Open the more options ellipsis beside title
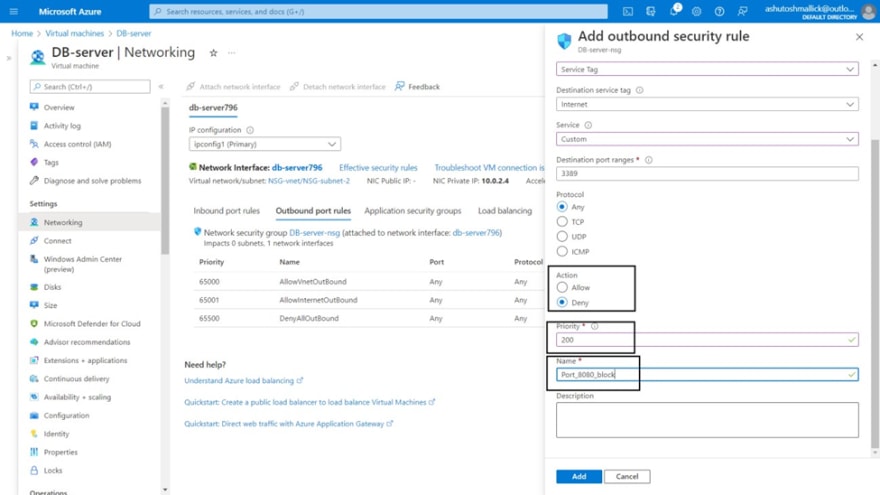This screenshot has width=880, height=495. point(232,53)
